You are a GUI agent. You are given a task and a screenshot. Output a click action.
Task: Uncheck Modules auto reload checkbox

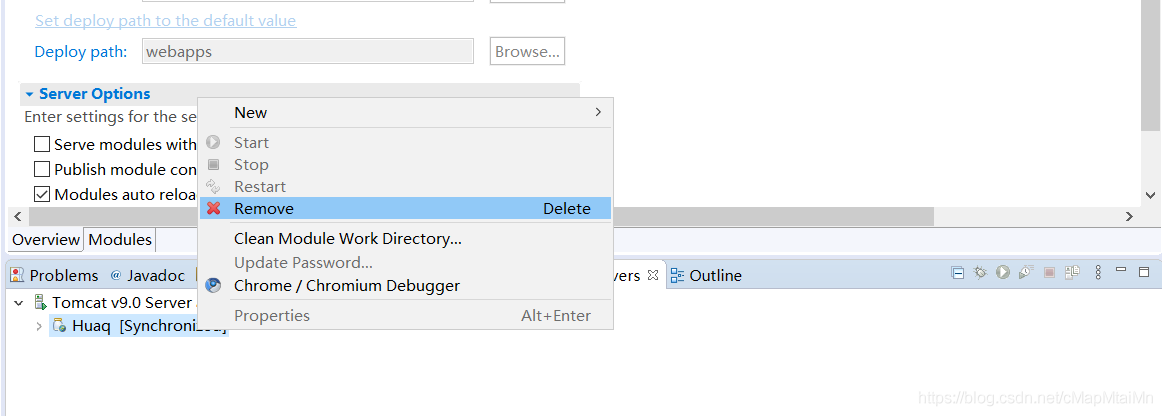[42, 195]
